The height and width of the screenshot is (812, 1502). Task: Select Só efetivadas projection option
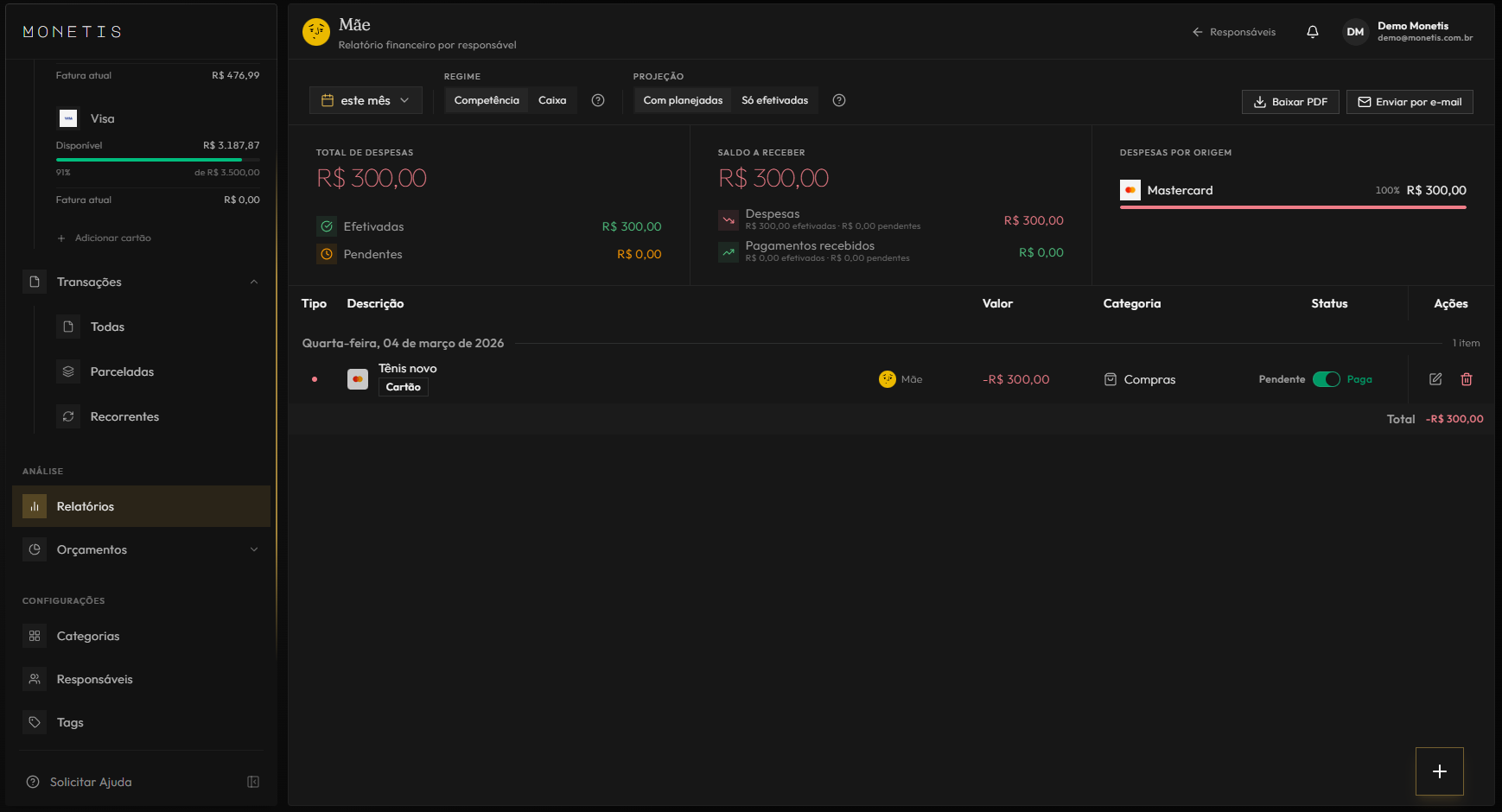point(774,100)
